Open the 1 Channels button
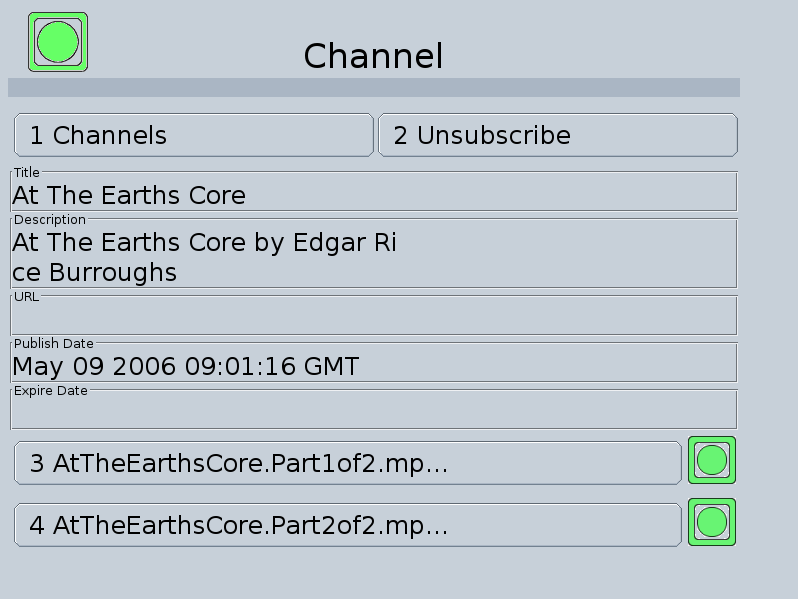Viewport: 798px width, 599px height. [x=194, y=135]
